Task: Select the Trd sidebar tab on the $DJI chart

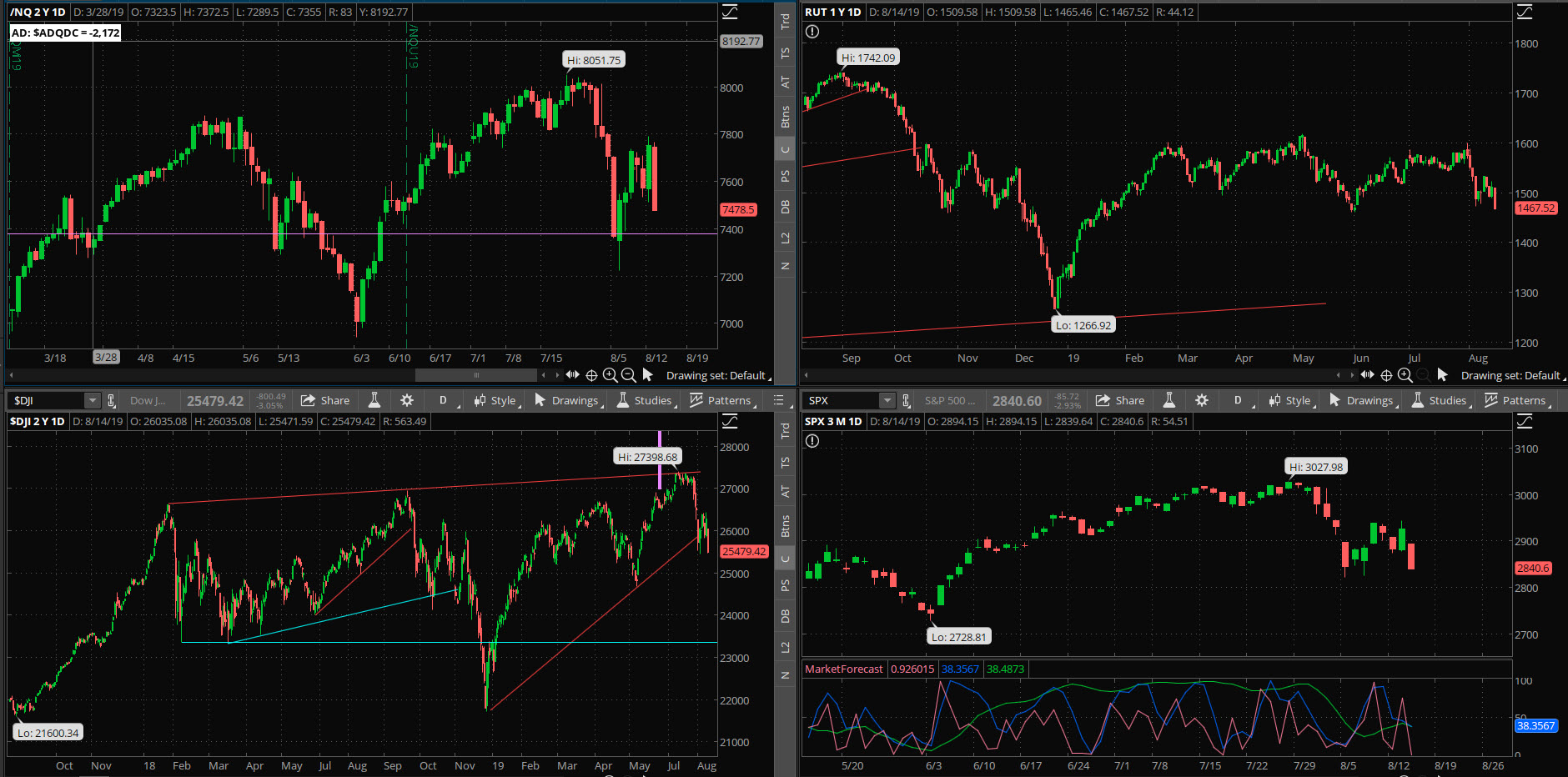Action: [x=785, y=431]
